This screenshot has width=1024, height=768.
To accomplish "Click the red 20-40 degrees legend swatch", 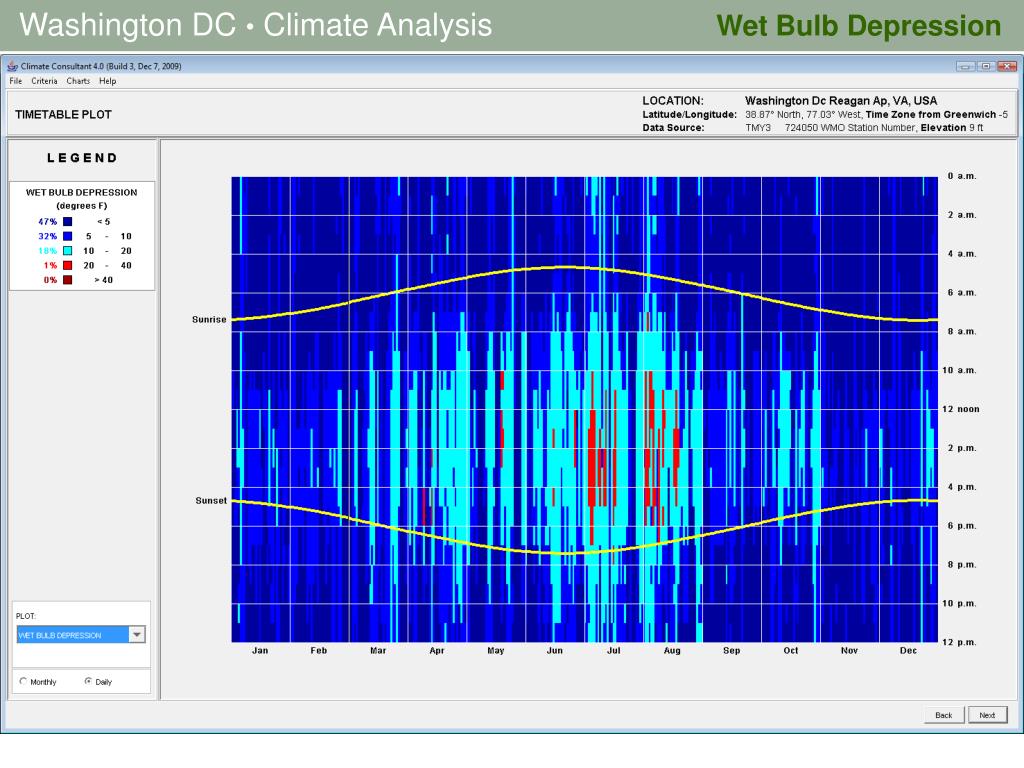I will click(67, 266).
